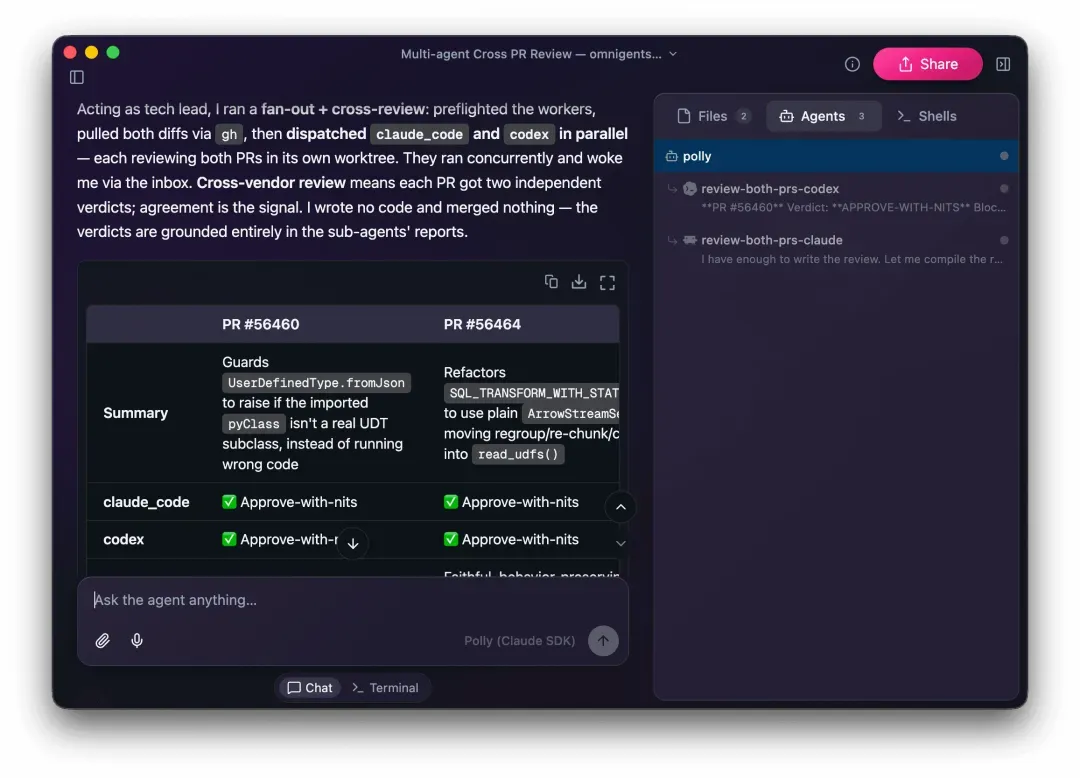This screenshot has height=778, width=1080.
Task: Click the Polly (Claude SDK) label
Action: 519,641
